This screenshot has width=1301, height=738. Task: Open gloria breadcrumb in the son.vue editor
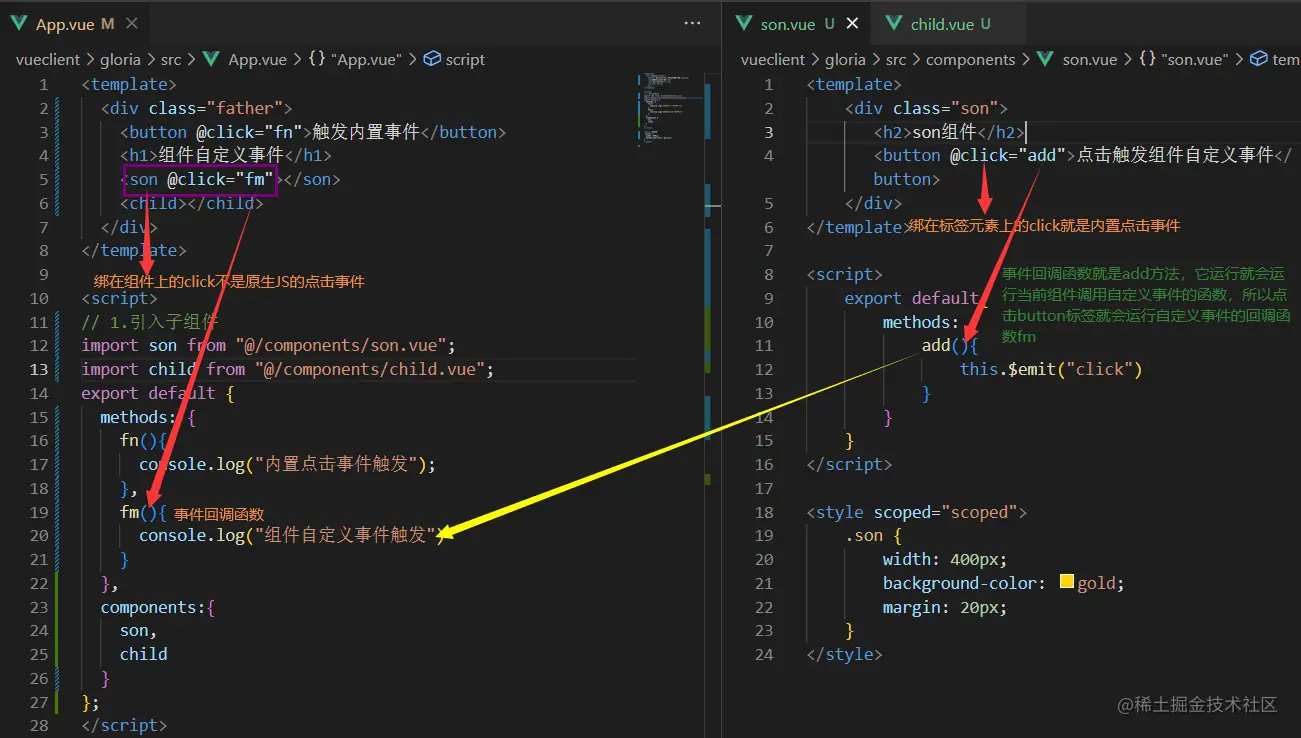click(x=846, y=60)
